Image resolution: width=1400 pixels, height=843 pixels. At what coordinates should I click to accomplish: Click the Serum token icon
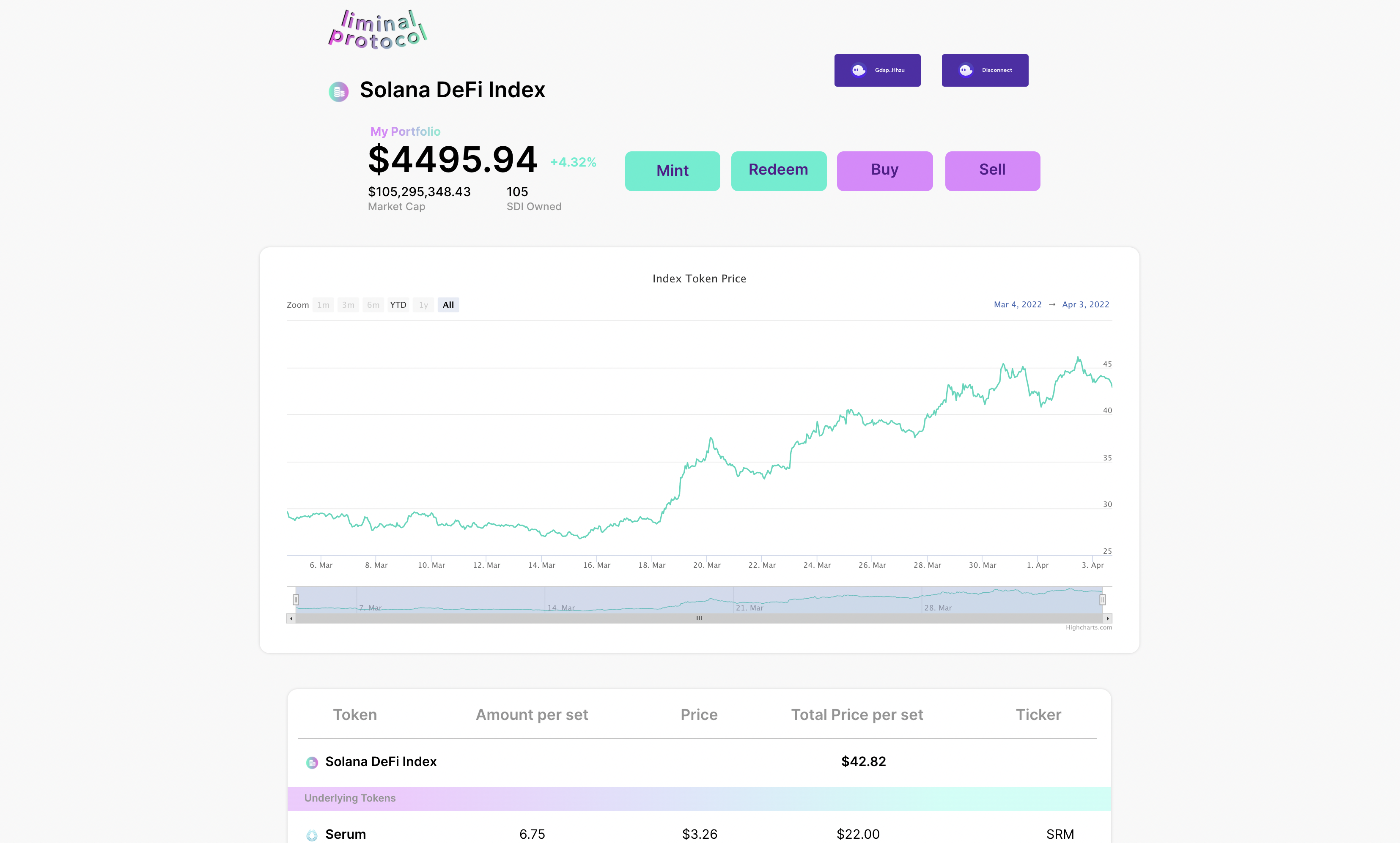(x=312, y=835)
